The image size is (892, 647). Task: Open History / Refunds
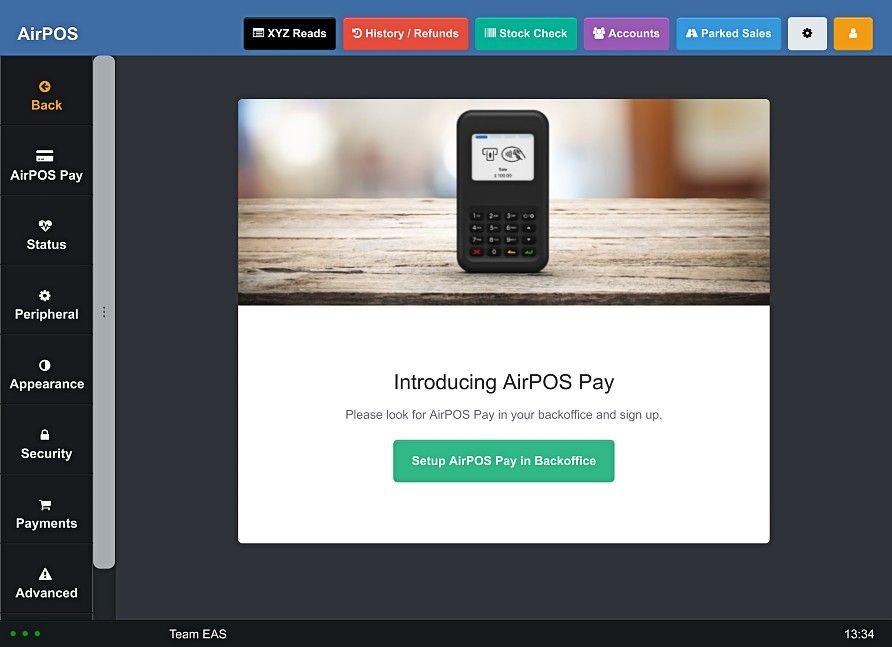(405, 34)
